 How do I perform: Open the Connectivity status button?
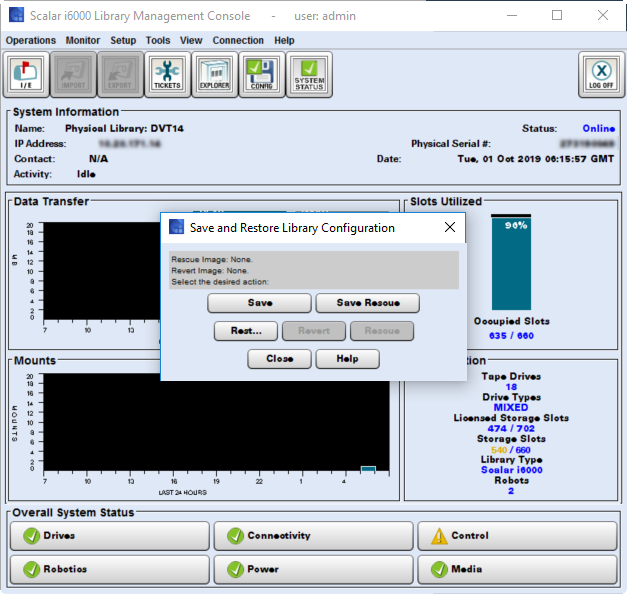[x=314, y=536]
